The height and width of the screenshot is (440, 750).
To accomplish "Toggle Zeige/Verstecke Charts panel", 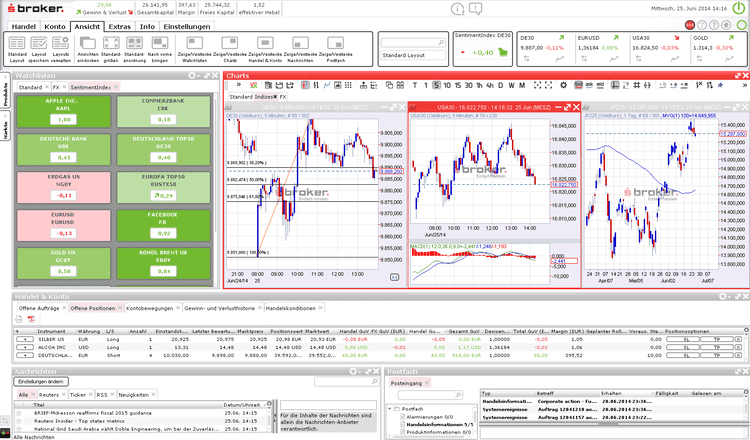I will 230,43.
